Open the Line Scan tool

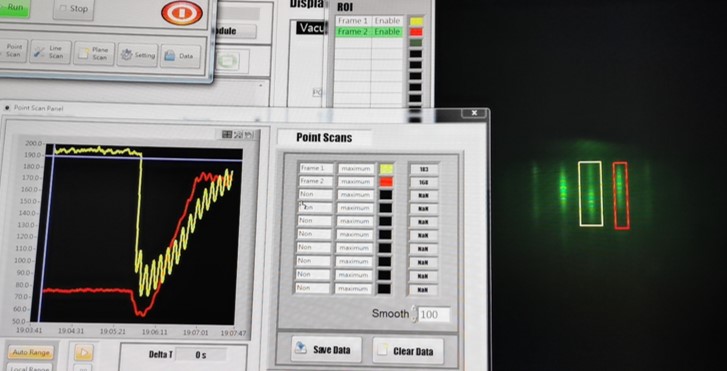[50, 51]
